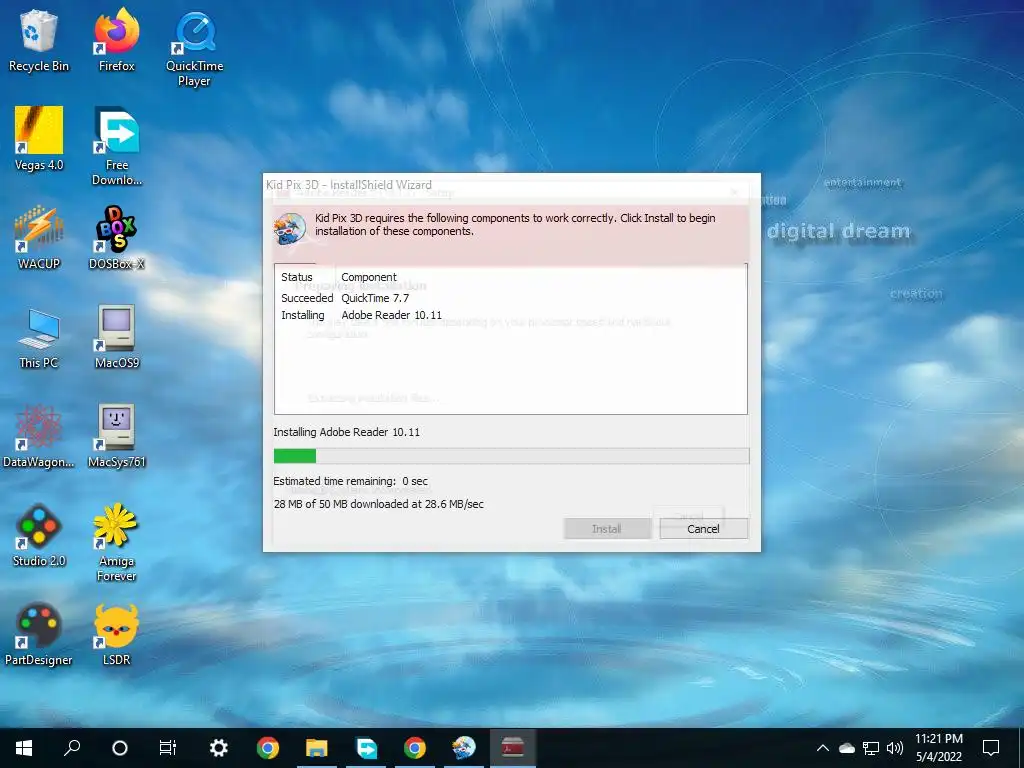Click the Kid Pix 3D logo in wizard
Screen dimensions: 1024x768
point(289,229)
